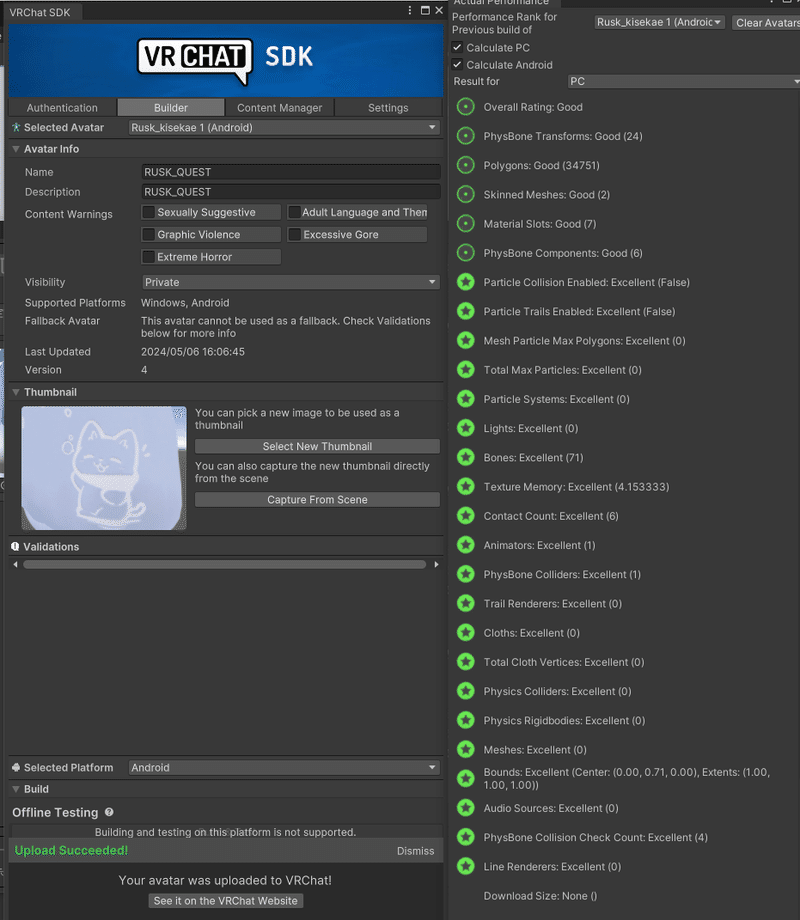Click the Trail Renderers star icon

465,604
